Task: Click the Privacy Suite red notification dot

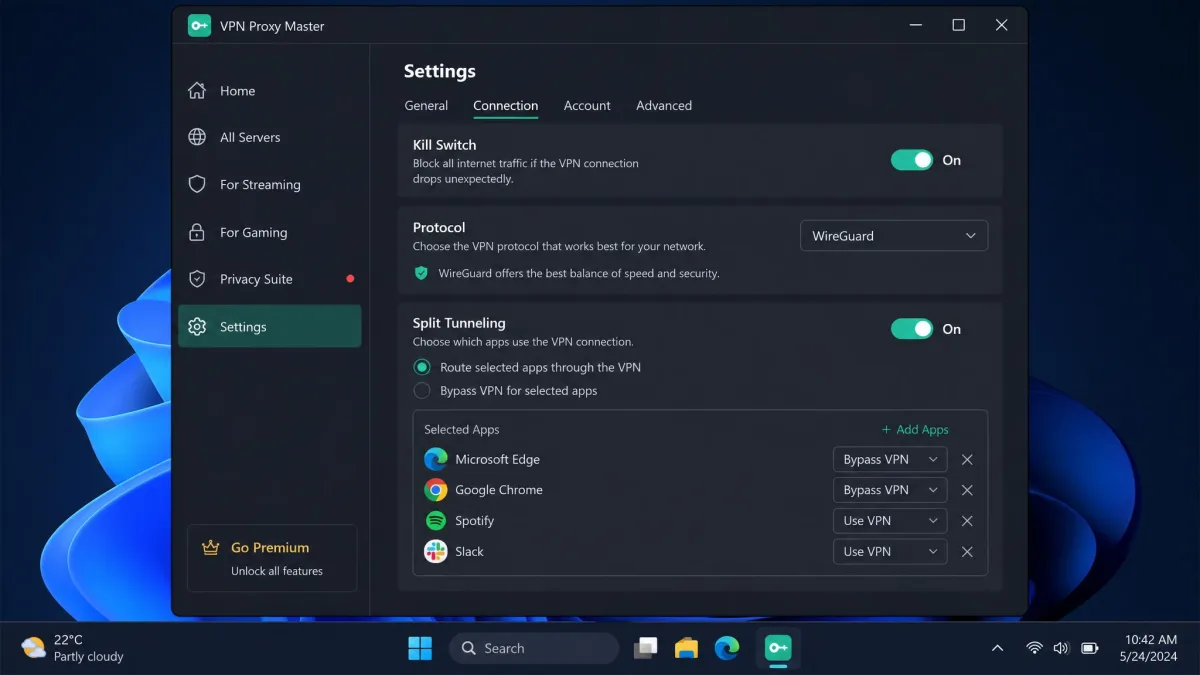Action: 350,279
